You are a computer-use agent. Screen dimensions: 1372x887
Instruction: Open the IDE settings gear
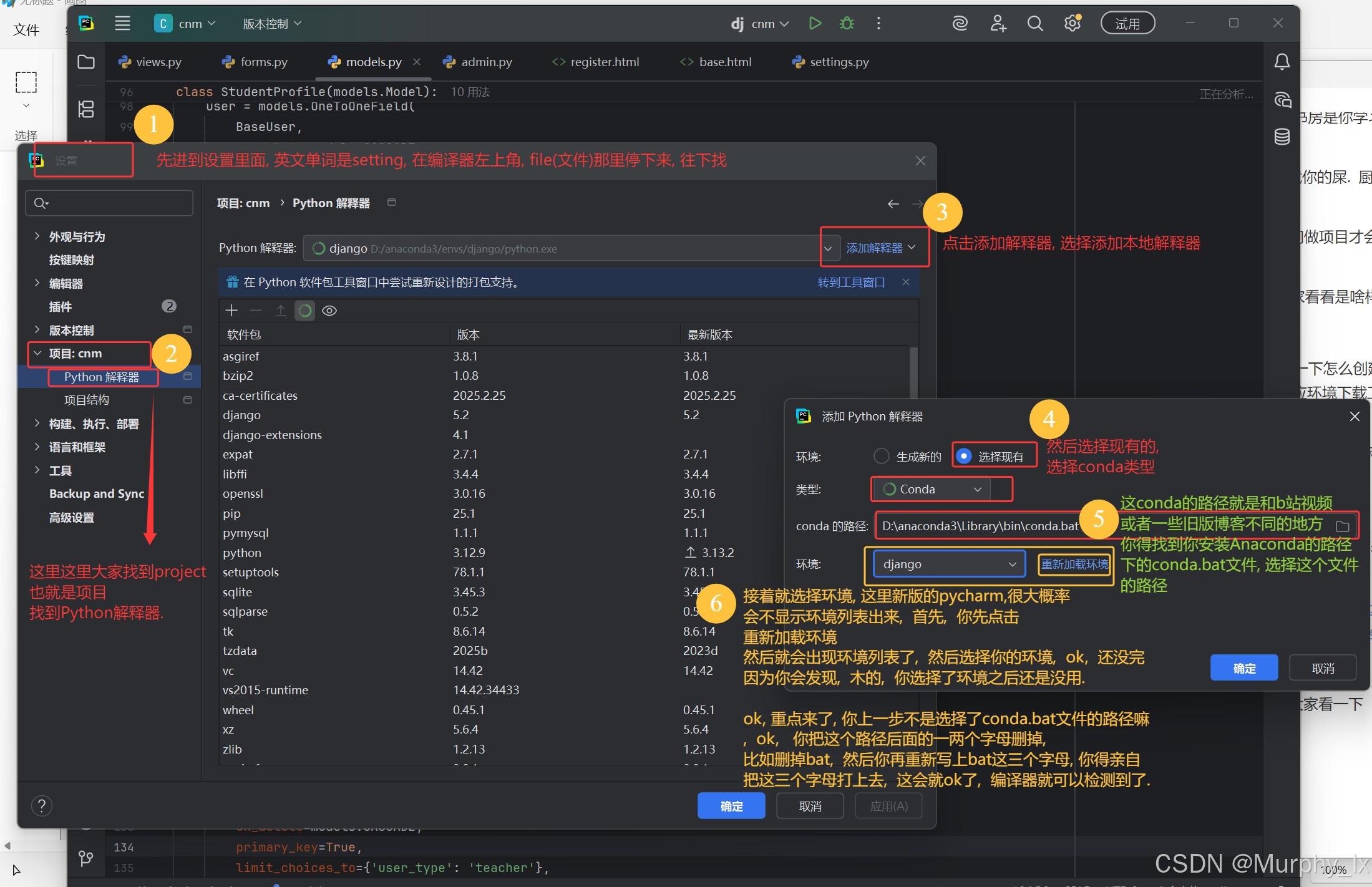[x=1072, y=24]
